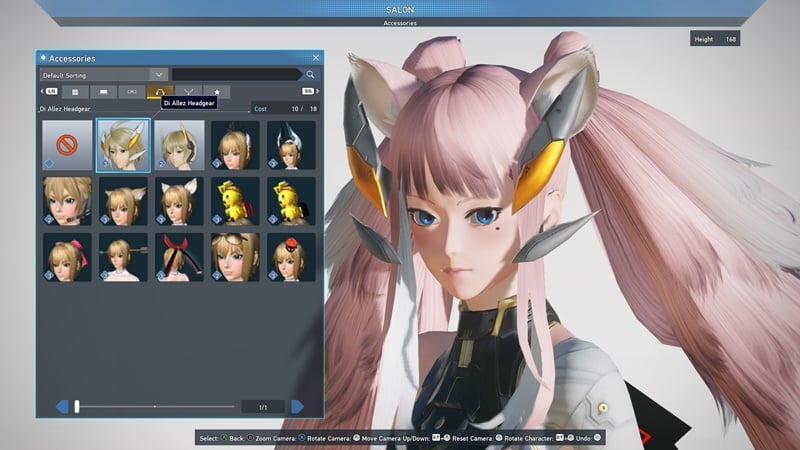Click the next page blue arrow
The width and height of the screenshot is (800, 450).
pyautogui.click(x=297, y=407)
